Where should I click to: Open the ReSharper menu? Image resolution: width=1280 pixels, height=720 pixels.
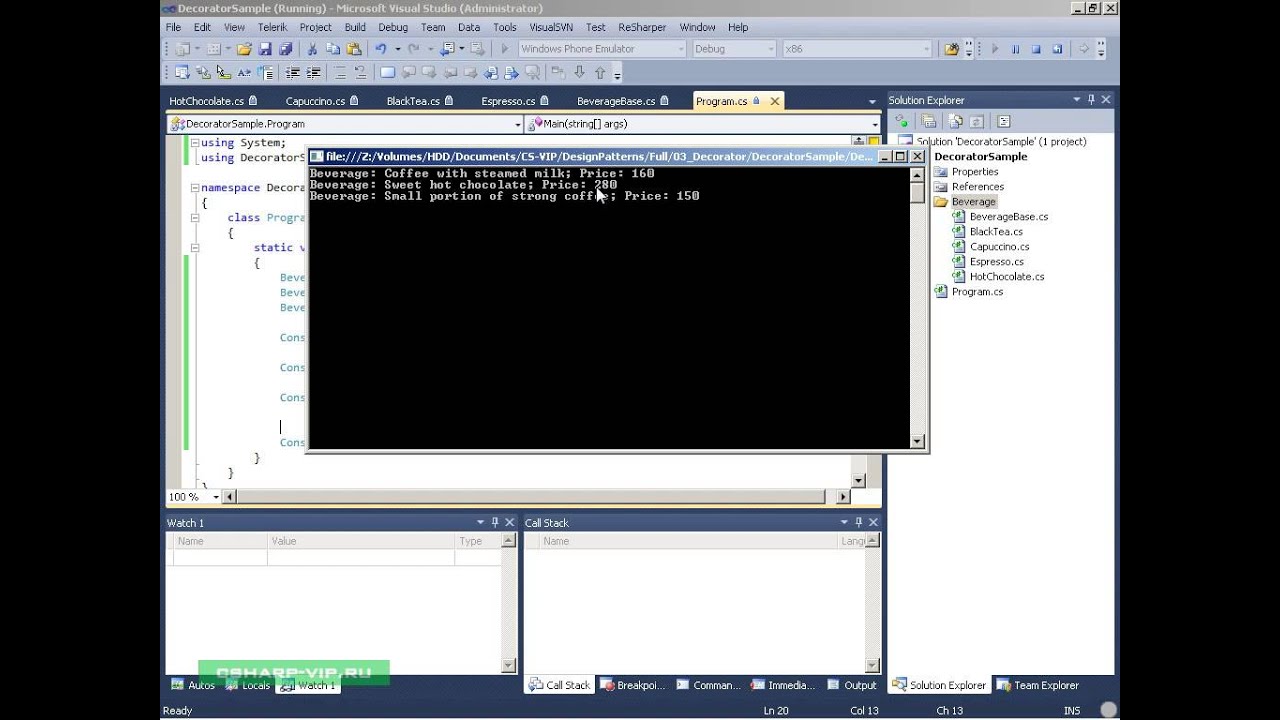pyautogui.click(x=642, y=27)
